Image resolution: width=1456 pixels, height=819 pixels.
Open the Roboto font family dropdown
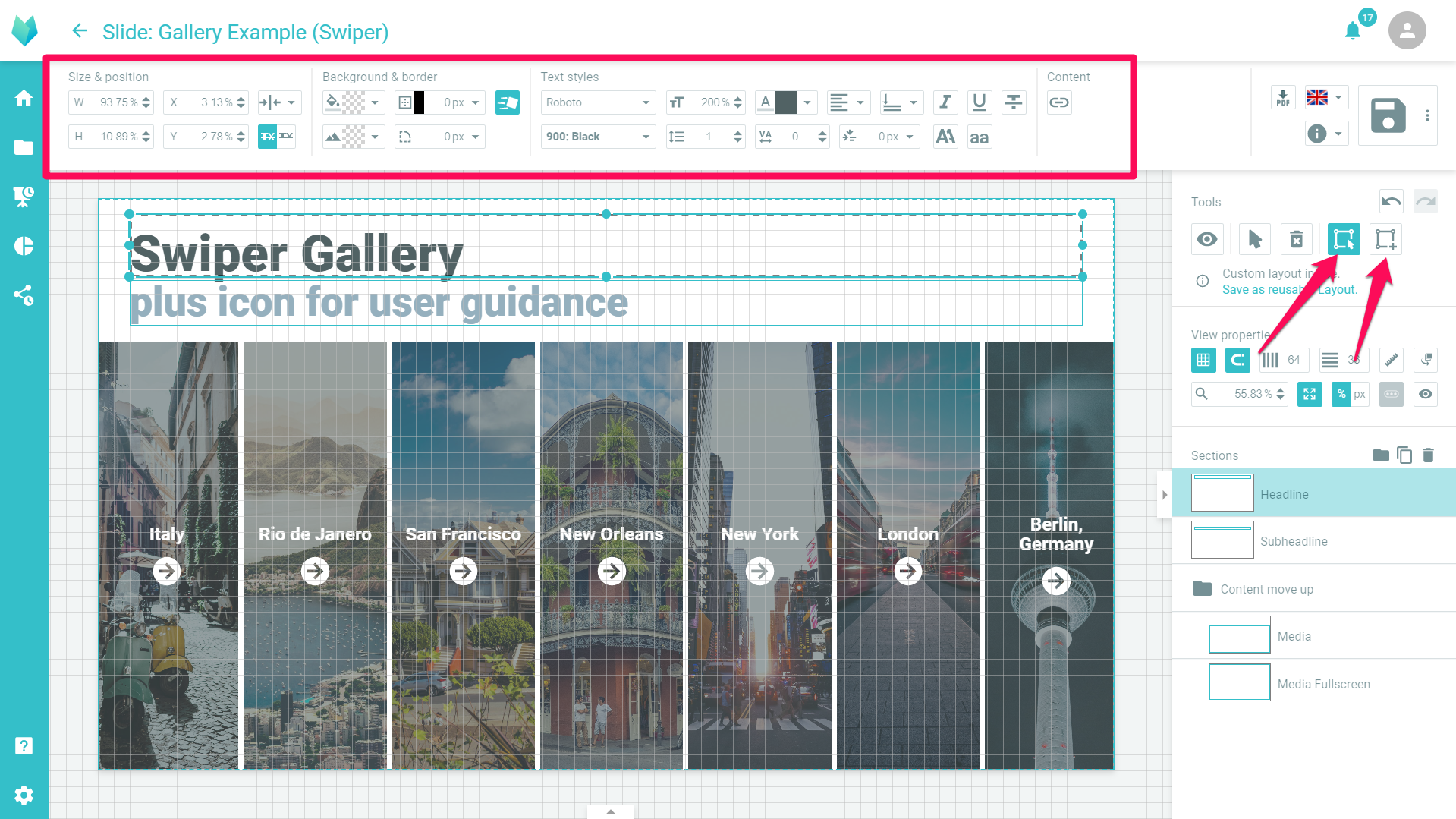coord(598,102)
